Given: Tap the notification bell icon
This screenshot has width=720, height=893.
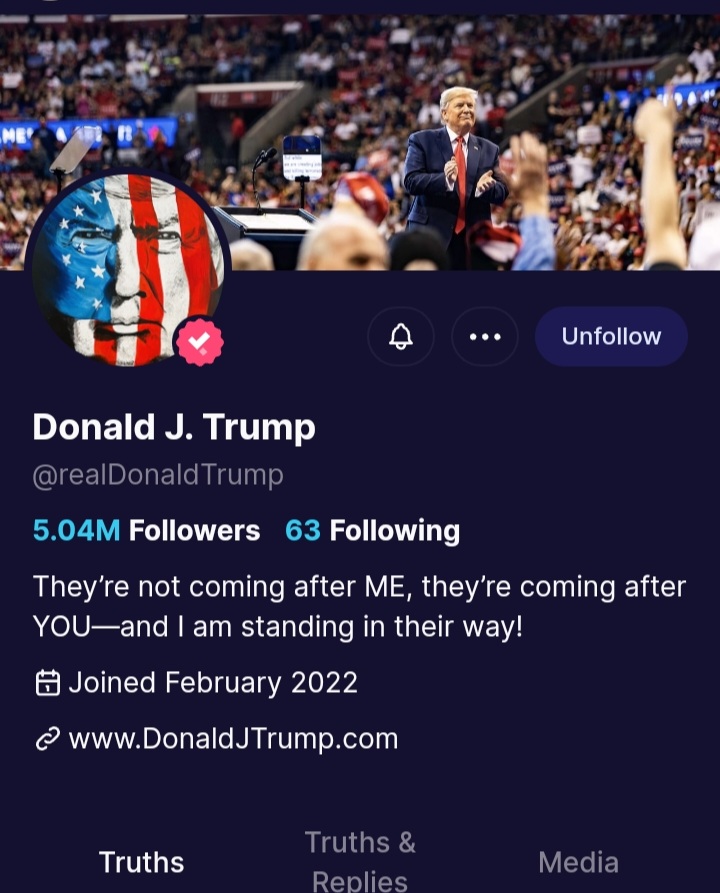Looking at the screenshot, I should [x=401, y=337].
